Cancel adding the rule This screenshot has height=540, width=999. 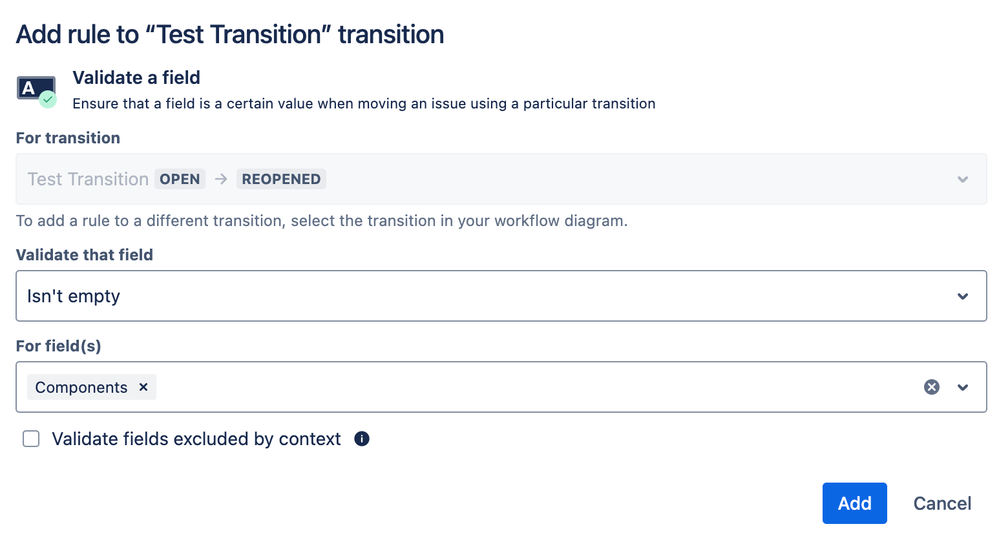click(x=942, y=503)
